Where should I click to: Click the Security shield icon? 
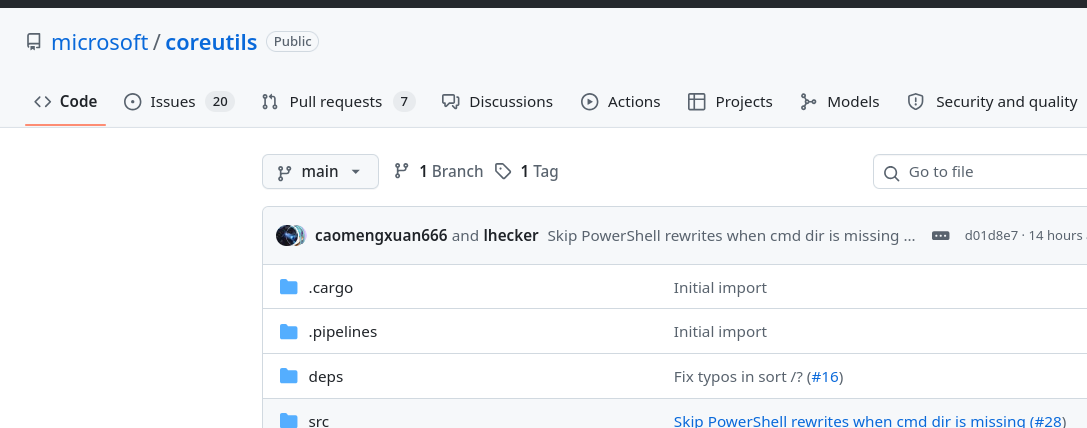click(x=916, y=102)
